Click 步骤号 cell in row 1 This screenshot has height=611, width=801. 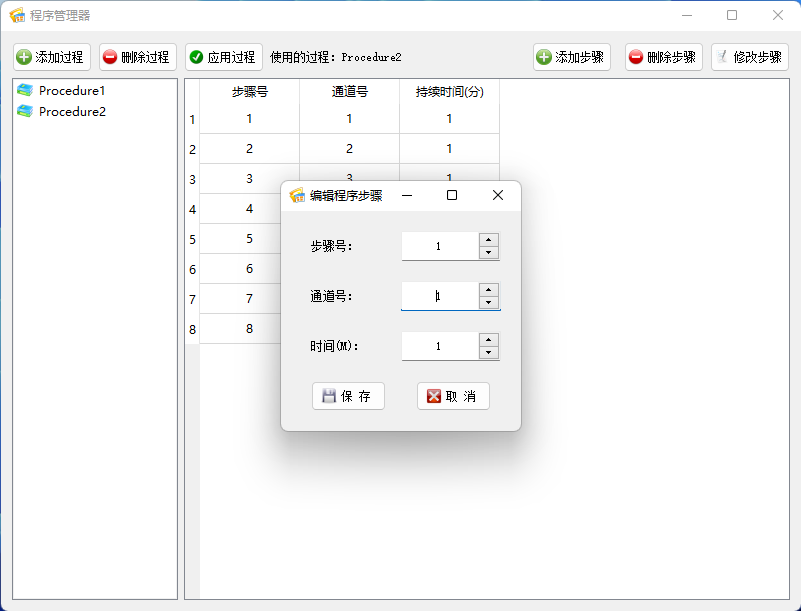point(249,119)
